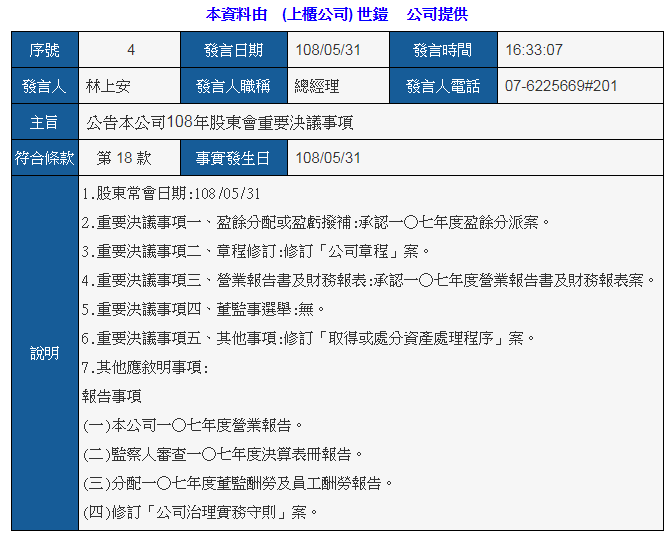Click the 發言時間 header cell
Screen dimensions: 670x536
pyautogui.click(x=443, y=50)
